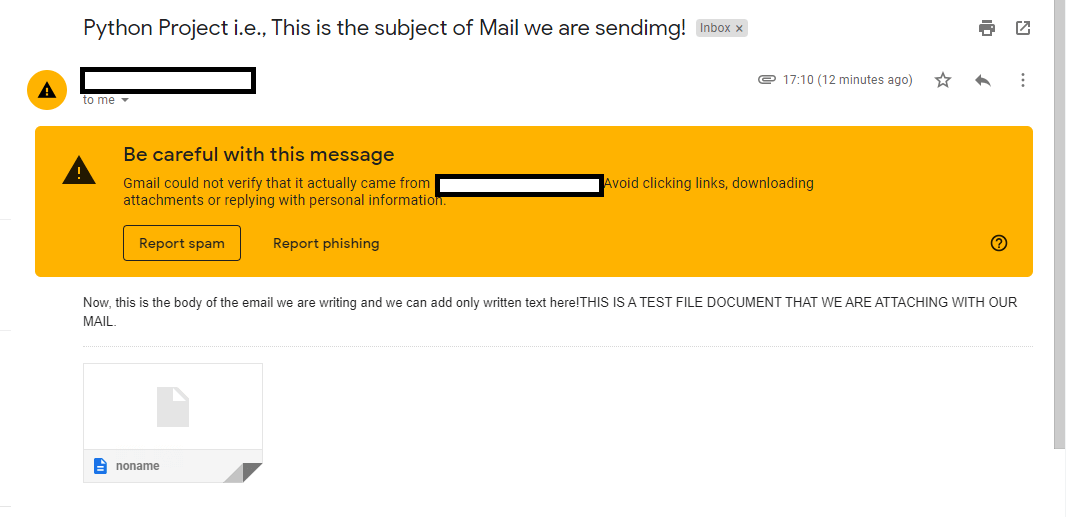
Task: Click Report phishing
Action: (326, 243)
